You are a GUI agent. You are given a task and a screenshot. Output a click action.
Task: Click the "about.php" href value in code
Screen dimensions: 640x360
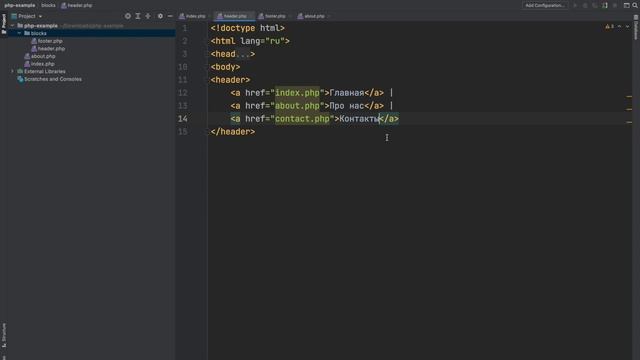coord(297,106)
